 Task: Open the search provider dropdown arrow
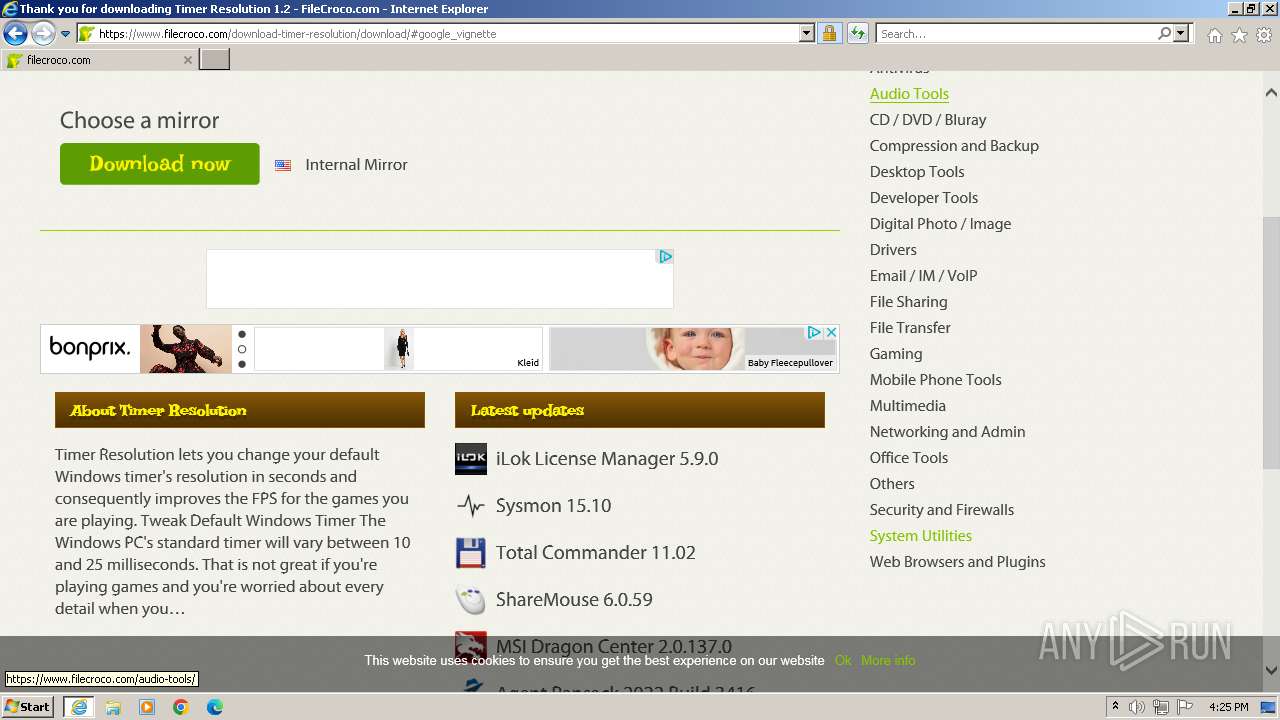(1181, 34)
